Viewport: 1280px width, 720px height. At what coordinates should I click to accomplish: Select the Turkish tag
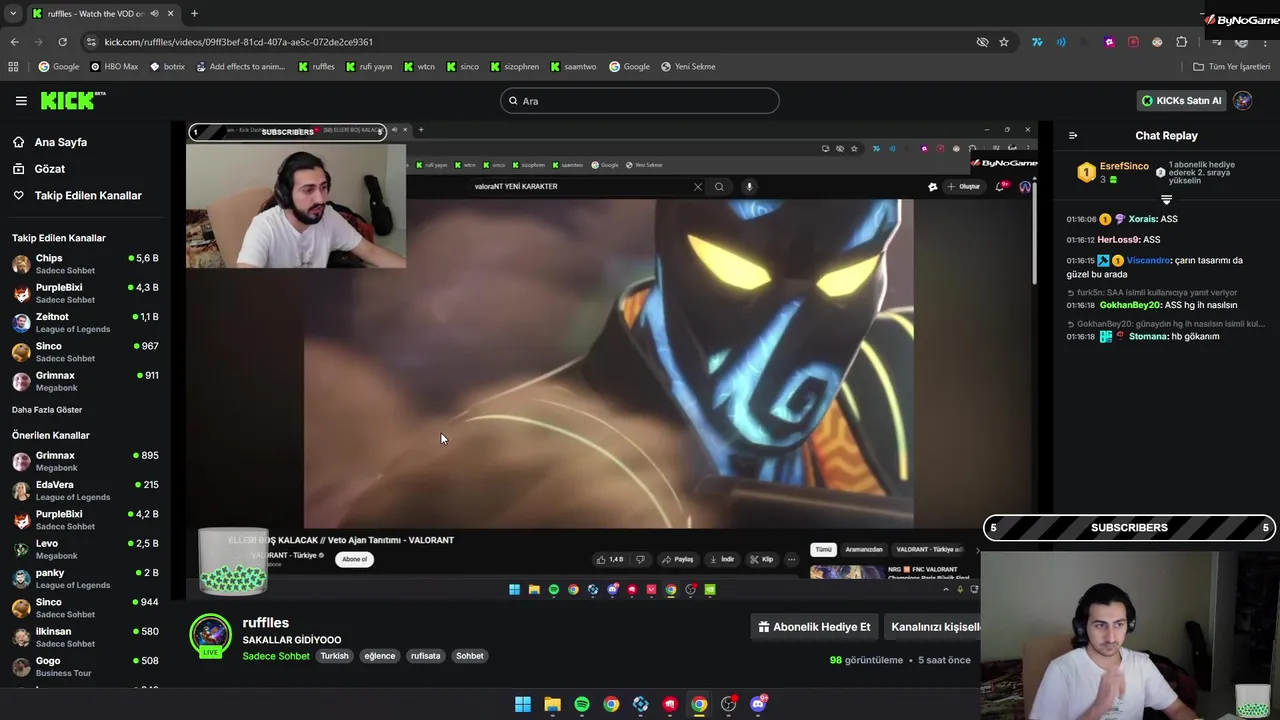click(334, 656)
